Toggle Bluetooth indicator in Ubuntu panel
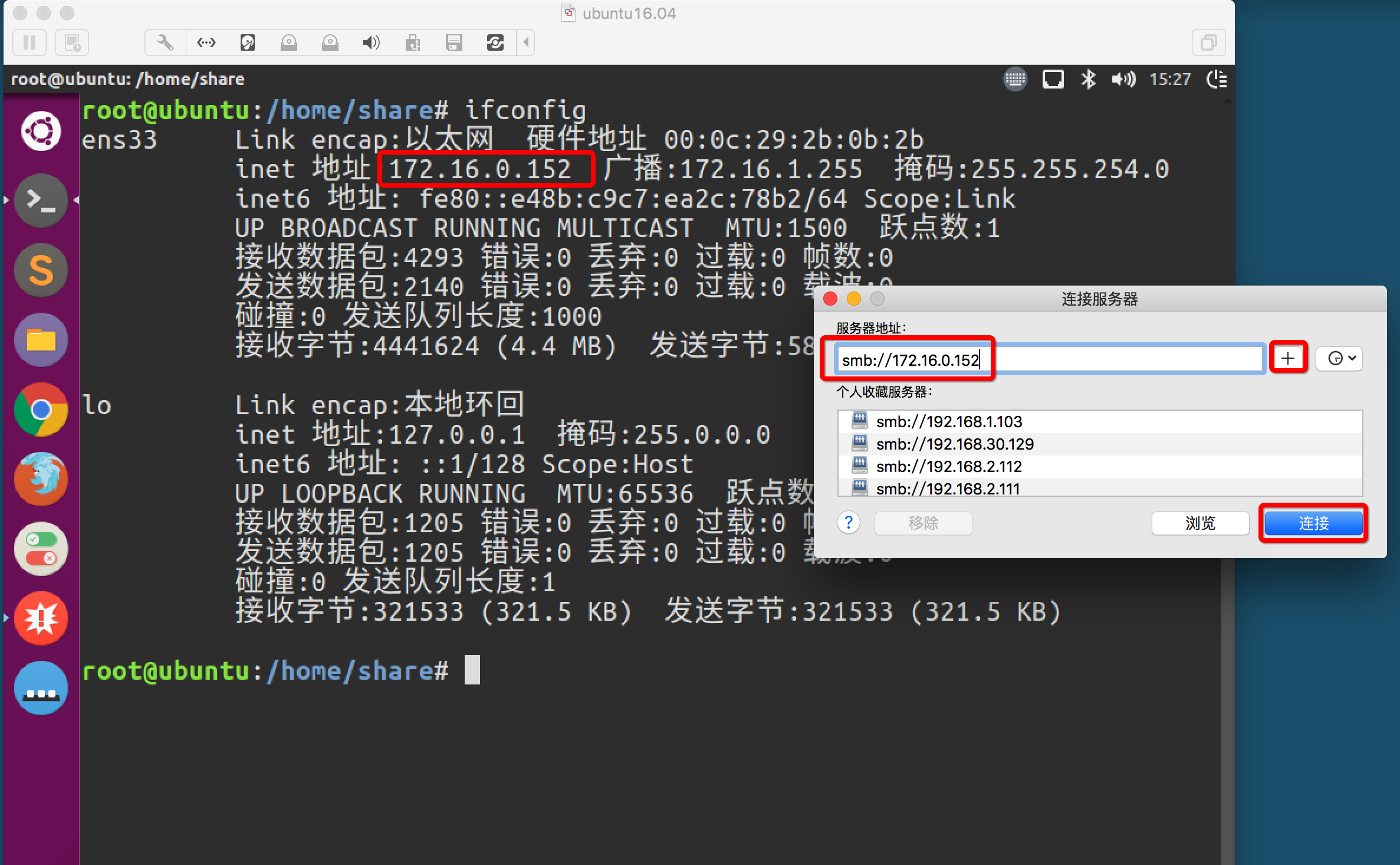The width and height of the screenshot is (1400, 865). click(x=1088, y=79)
